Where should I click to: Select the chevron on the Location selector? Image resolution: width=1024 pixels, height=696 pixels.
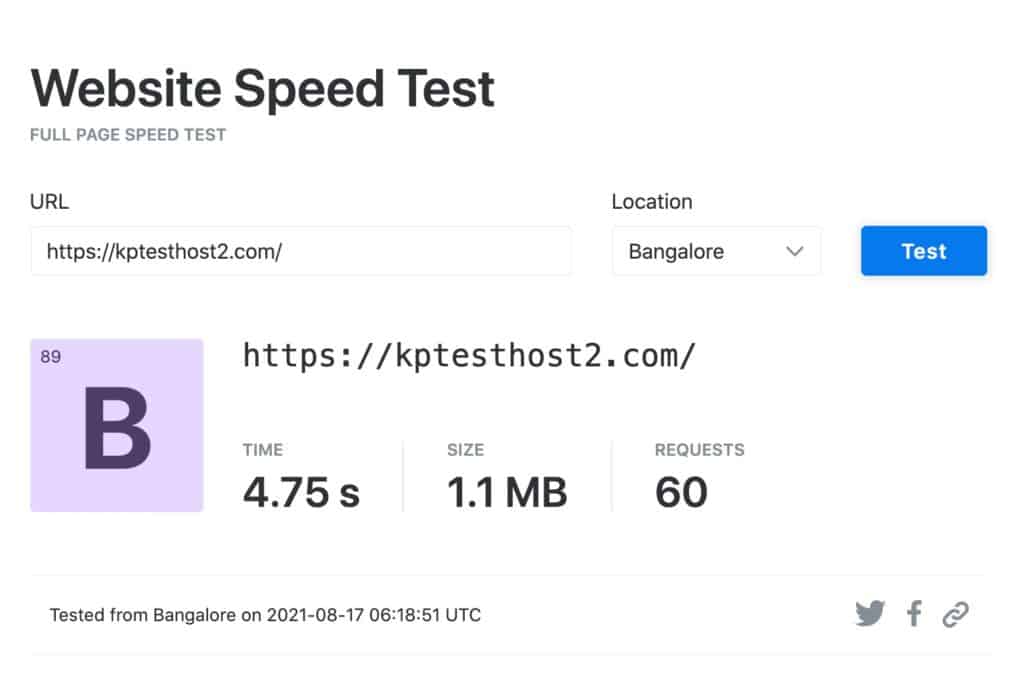793,251
